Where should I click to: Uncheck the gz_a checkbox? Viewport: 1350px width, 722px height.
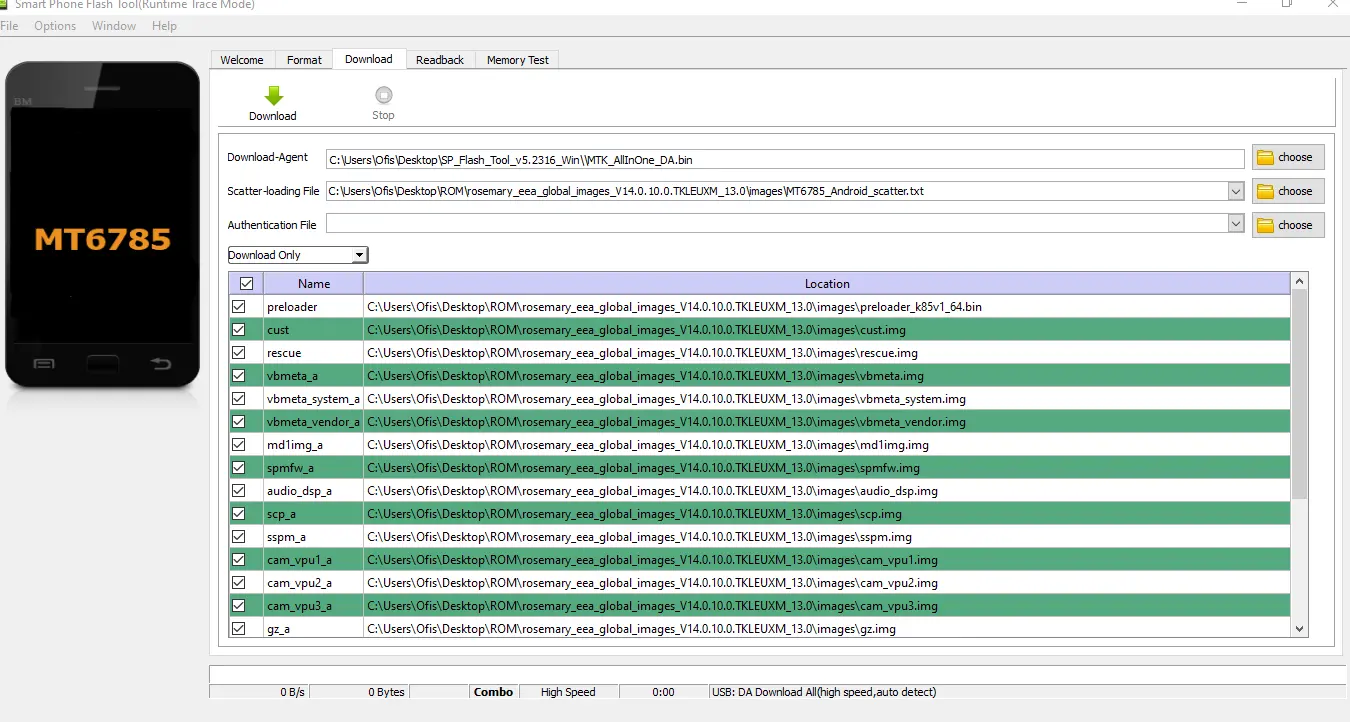238,629
